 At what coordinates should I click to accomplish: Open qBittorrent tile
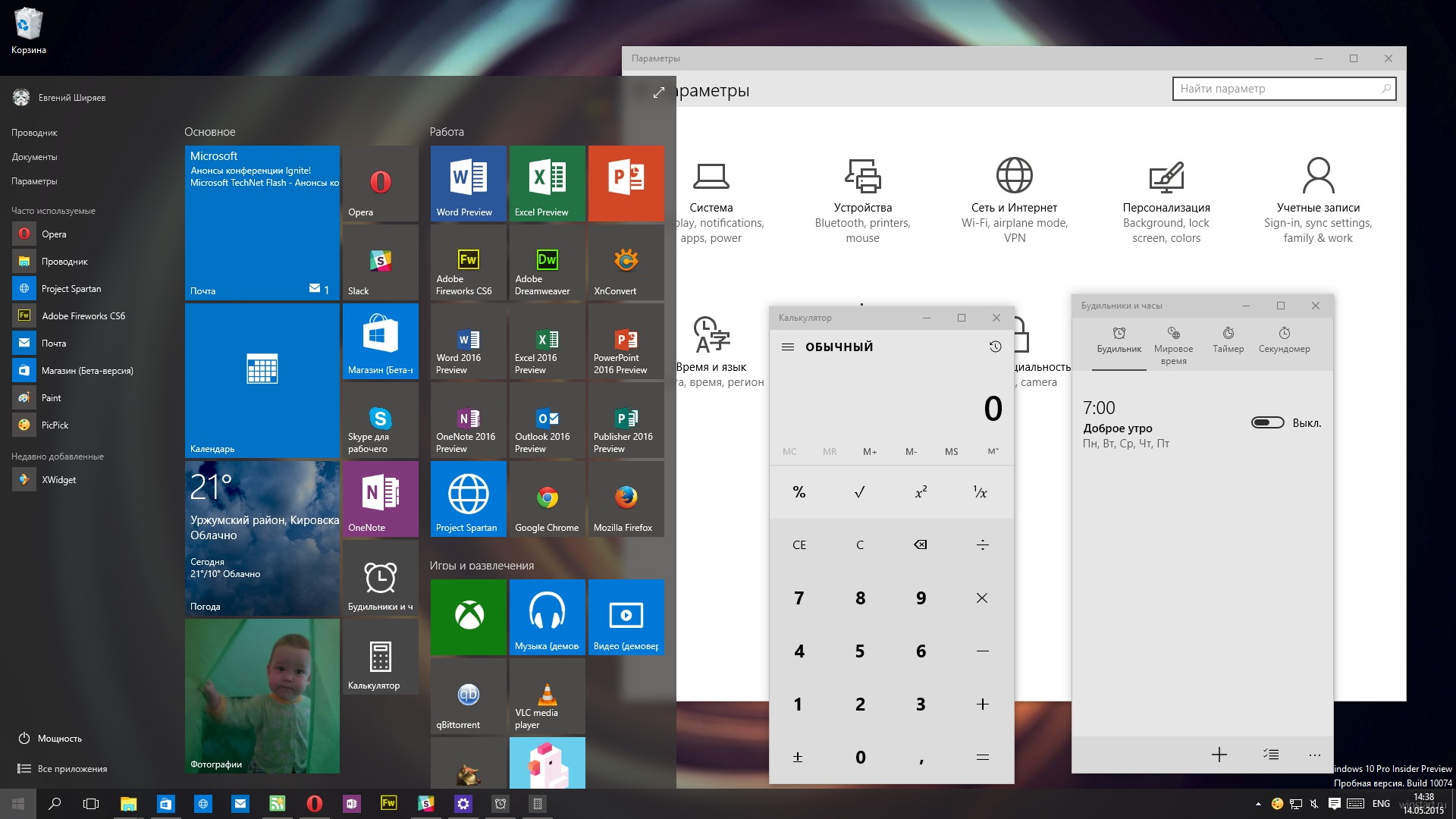coord(468,696)
